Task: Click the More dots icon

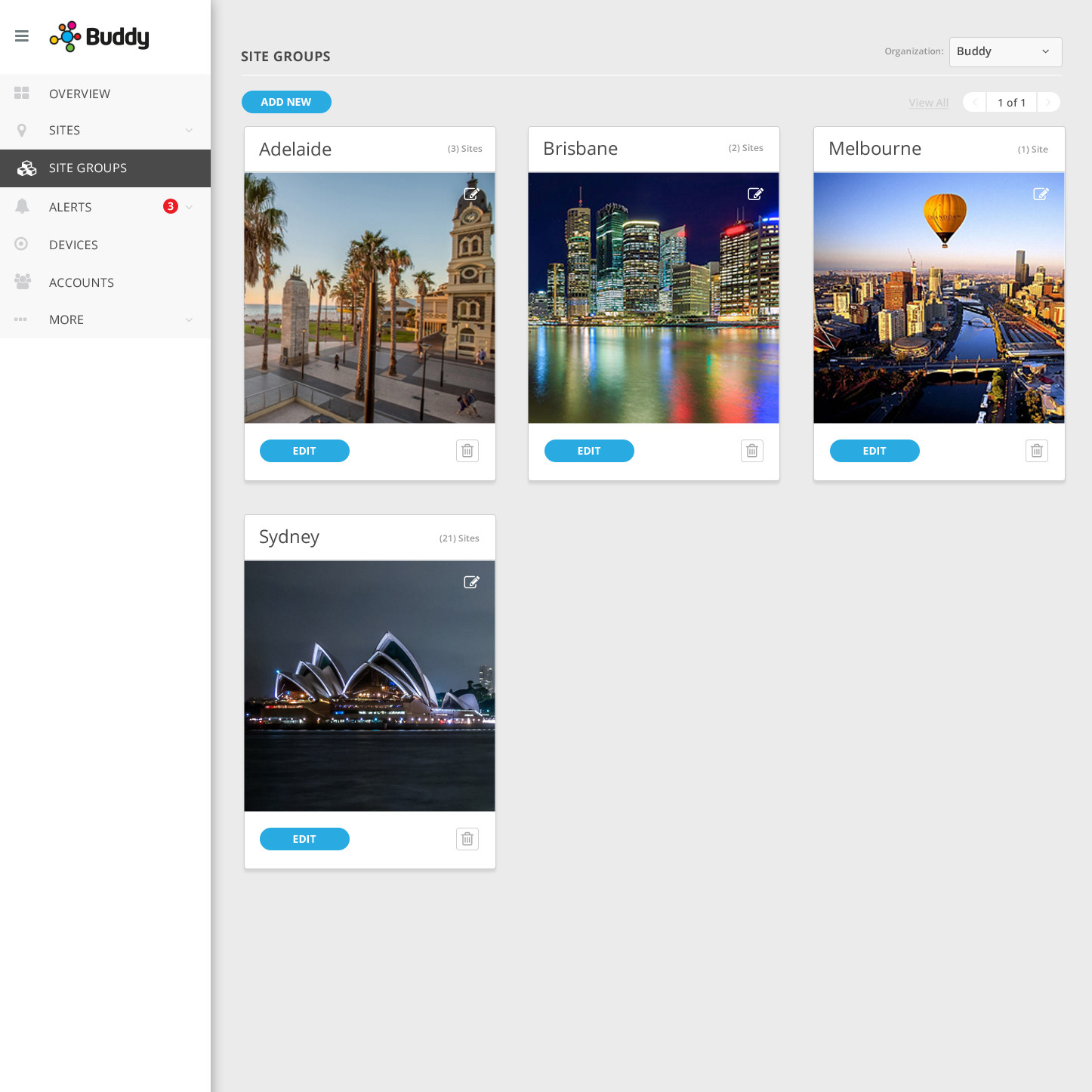Action: pyautogui.click(x=20, y=319)
